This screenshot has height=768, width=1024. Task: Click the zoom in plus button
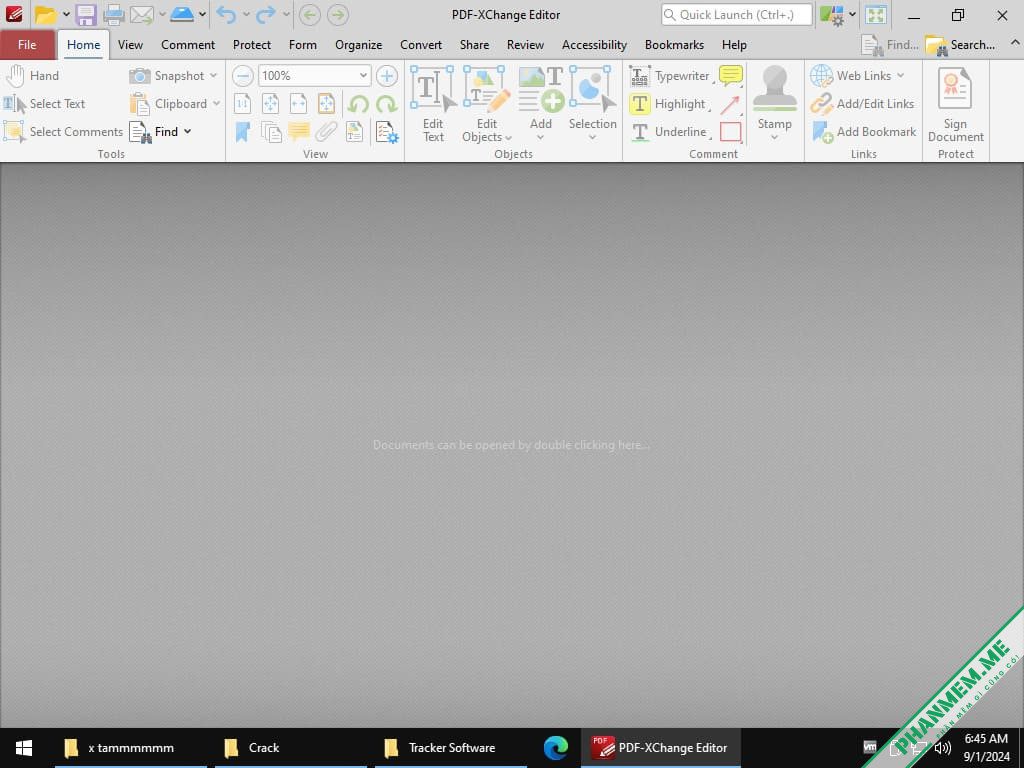coord(387,76)
